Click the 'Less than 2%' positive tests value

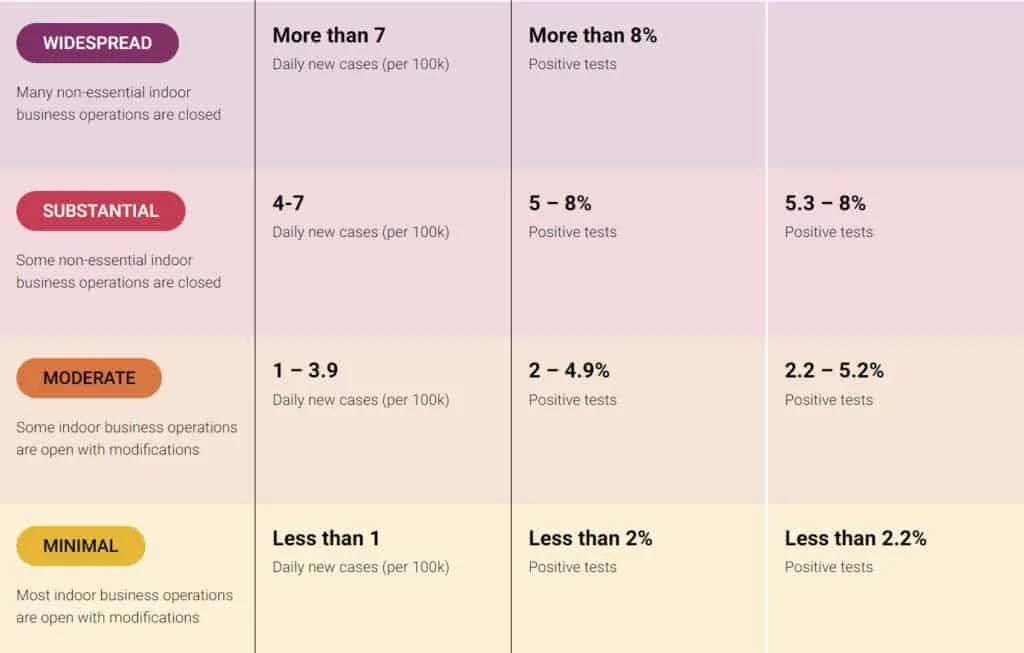pos(590,538)
